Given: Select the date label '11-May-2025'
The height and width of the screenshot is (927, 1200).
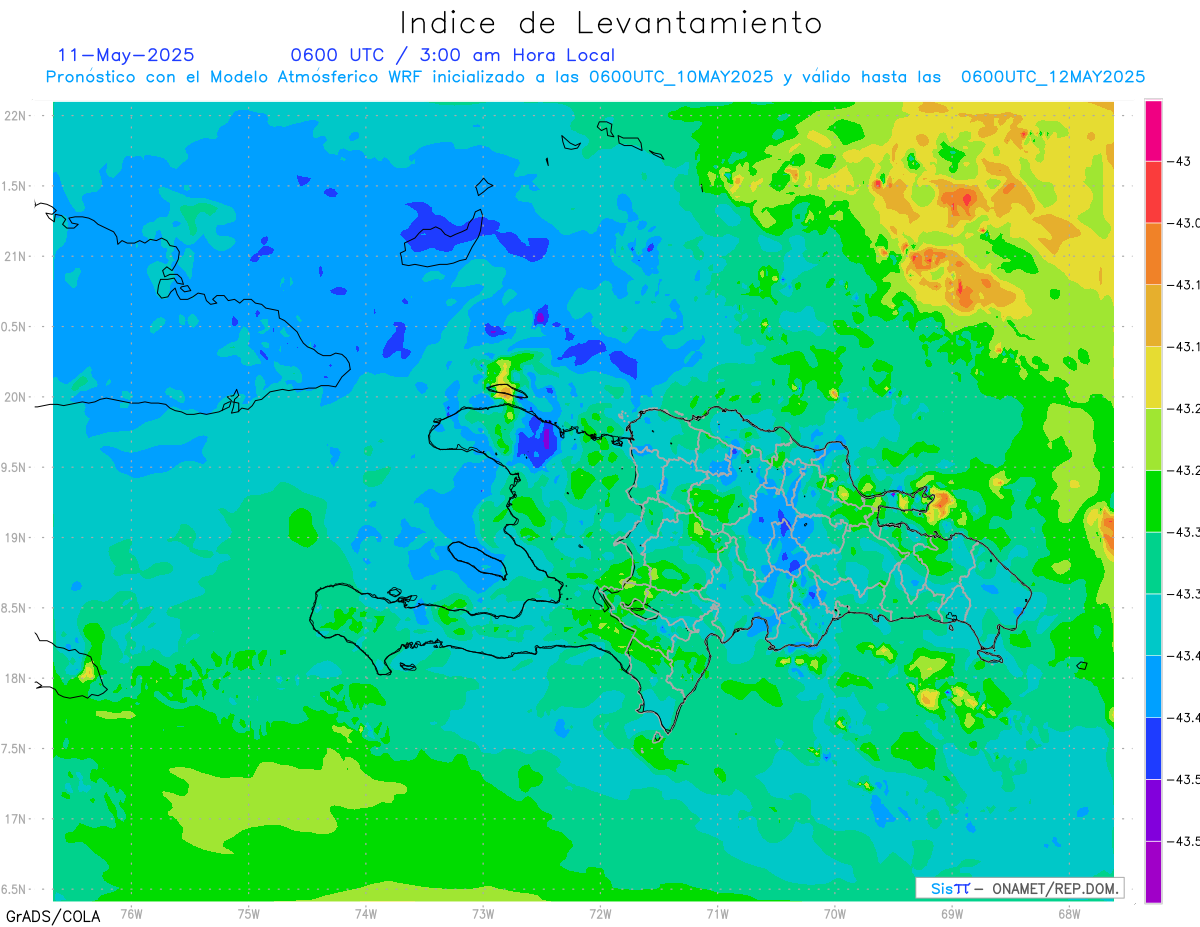Looking at the screenshot, I should tap(126, 55).
